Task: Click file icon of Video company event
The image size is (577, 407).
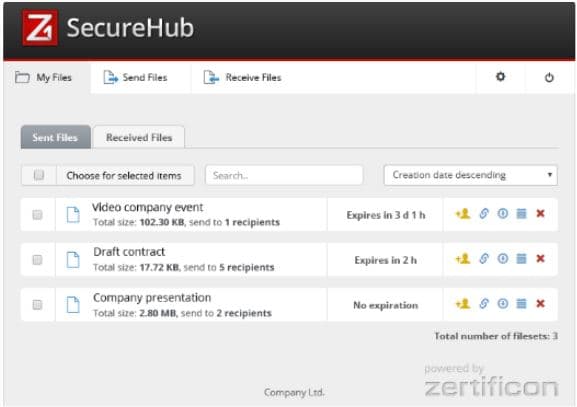Action: pos(73,215)
